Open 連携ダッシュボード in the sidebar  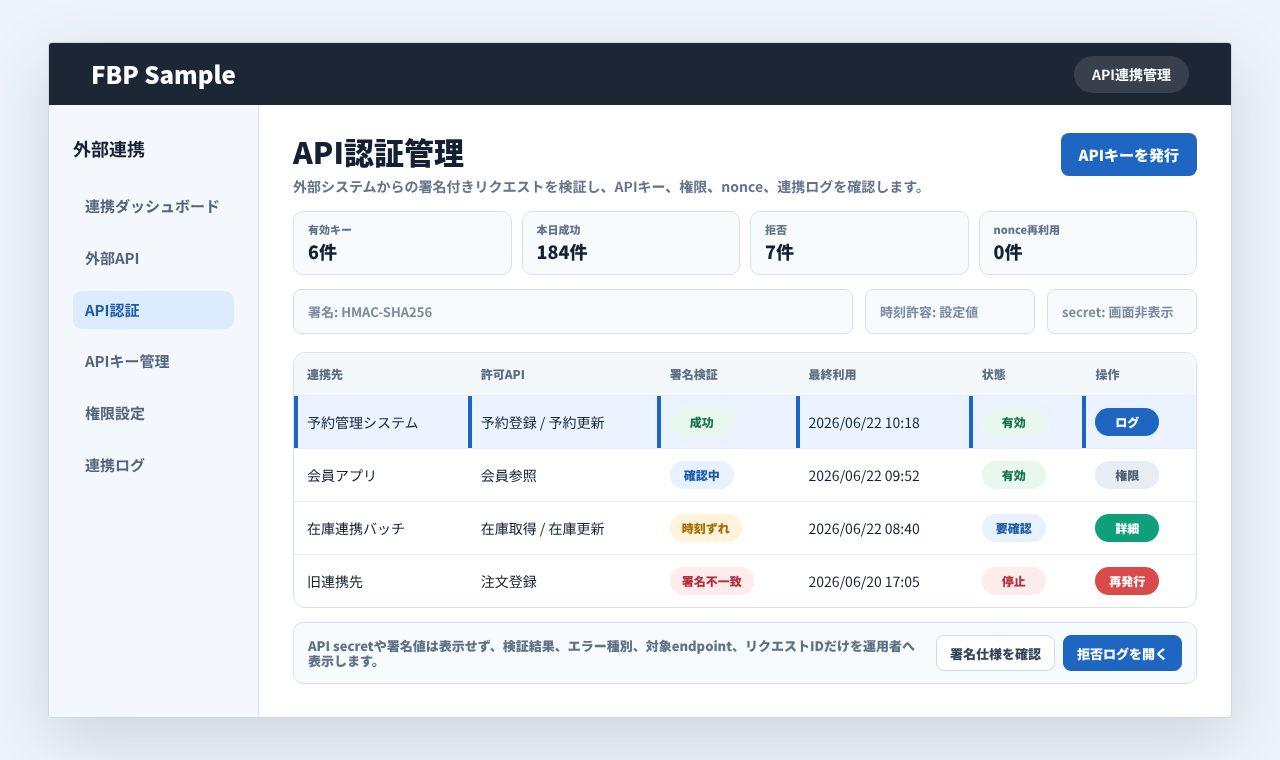tap(153, 206)
